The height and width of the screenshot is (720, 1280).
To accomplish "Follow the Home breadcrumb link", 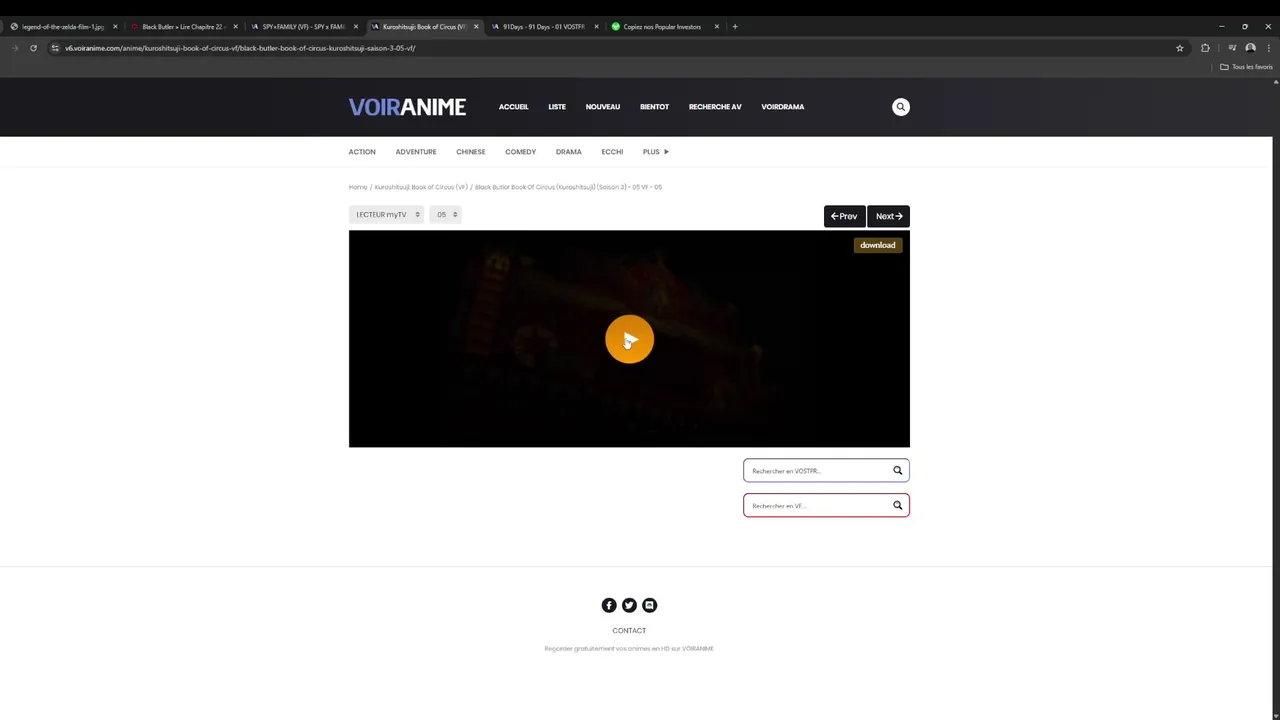I will point(358,187).
